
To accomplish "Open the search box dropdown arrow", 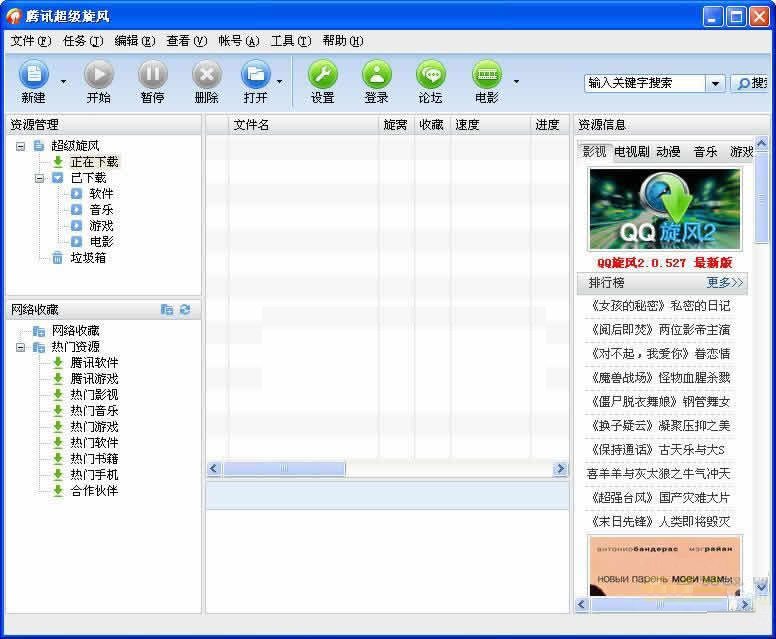I will tap(715, 84).
